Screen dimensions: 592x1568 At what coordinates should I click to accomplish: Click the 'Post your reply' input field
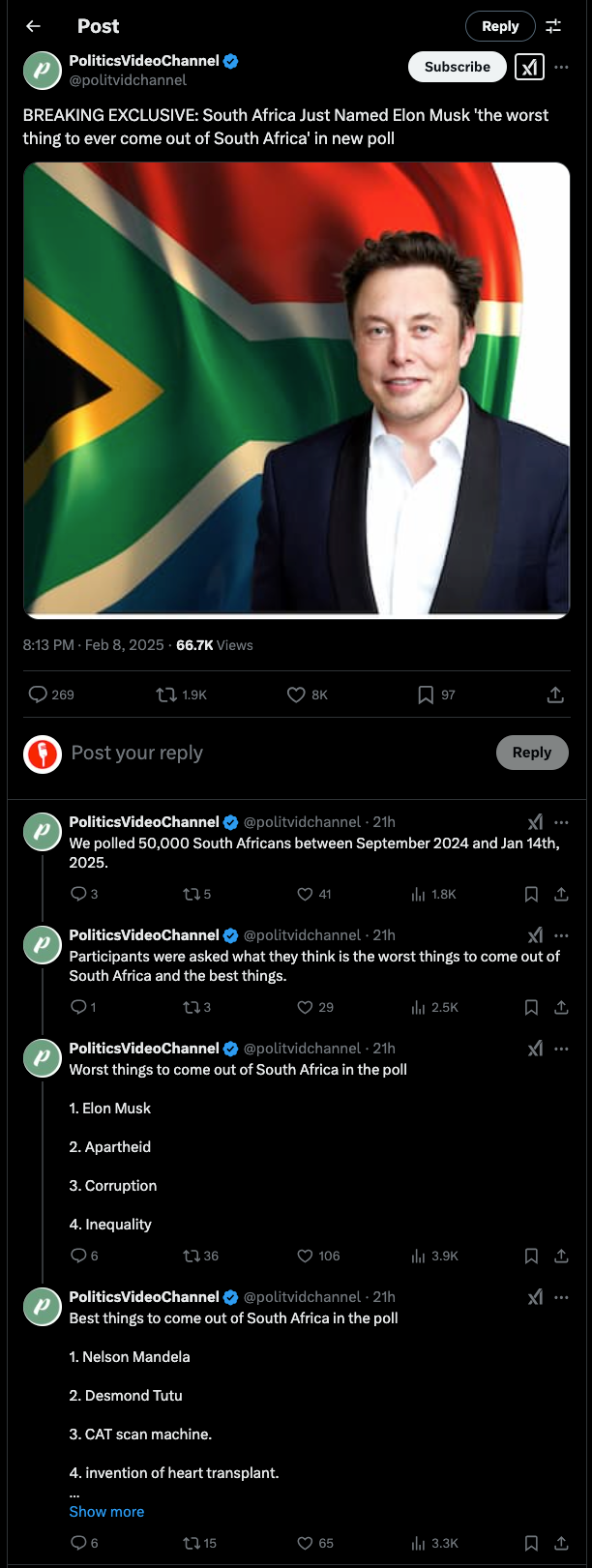(x=271, y=753)
